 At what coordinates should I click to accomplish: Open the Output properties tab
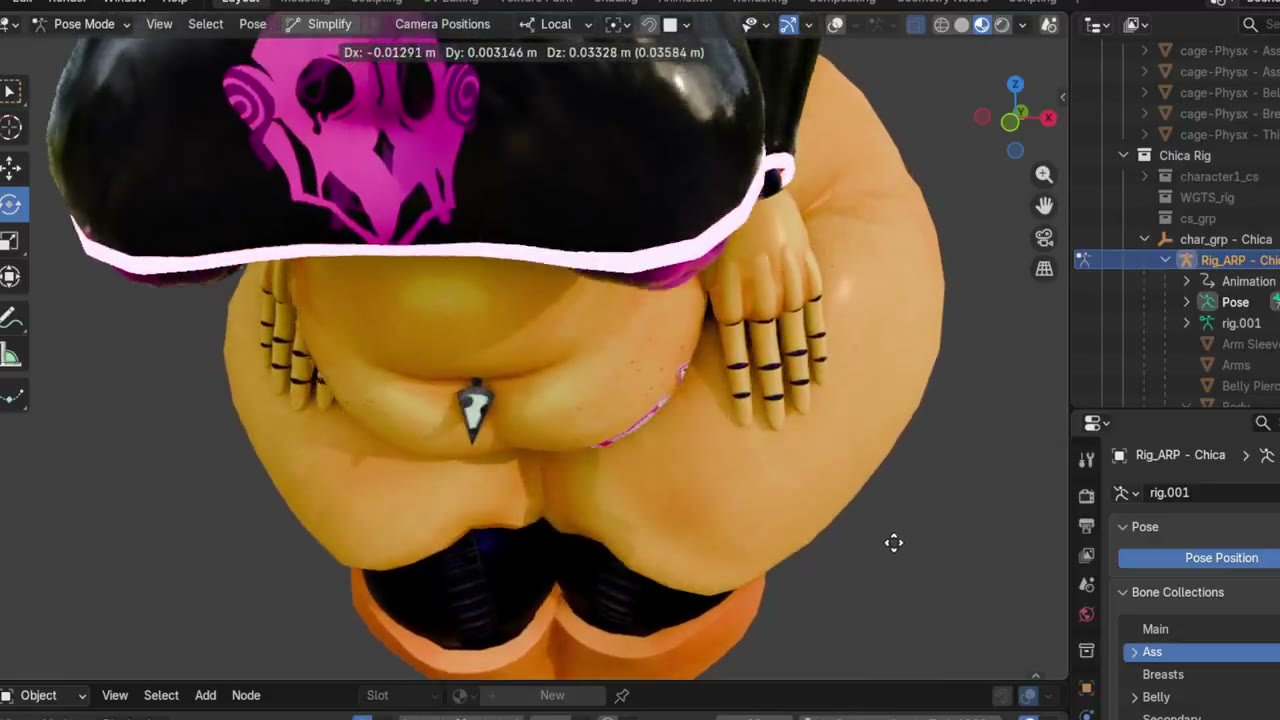1087,526
